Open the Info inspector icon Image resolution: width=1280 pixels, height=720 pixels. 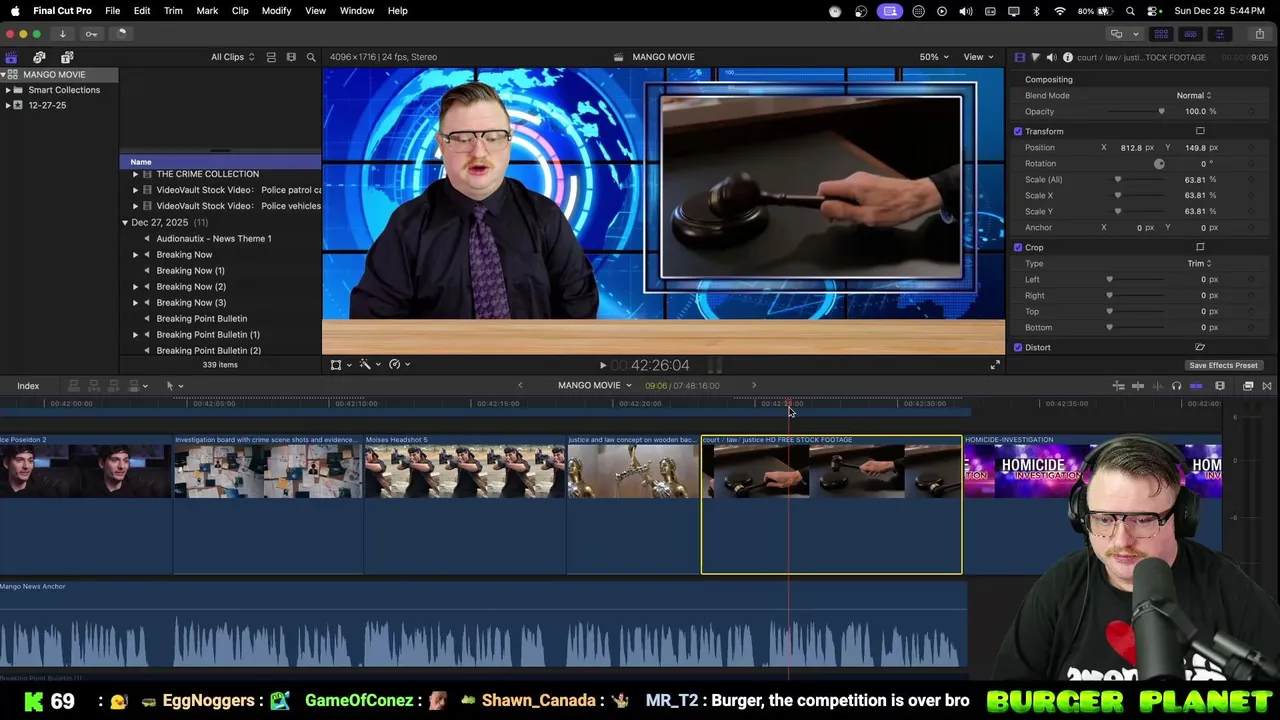pos(1067,57)
